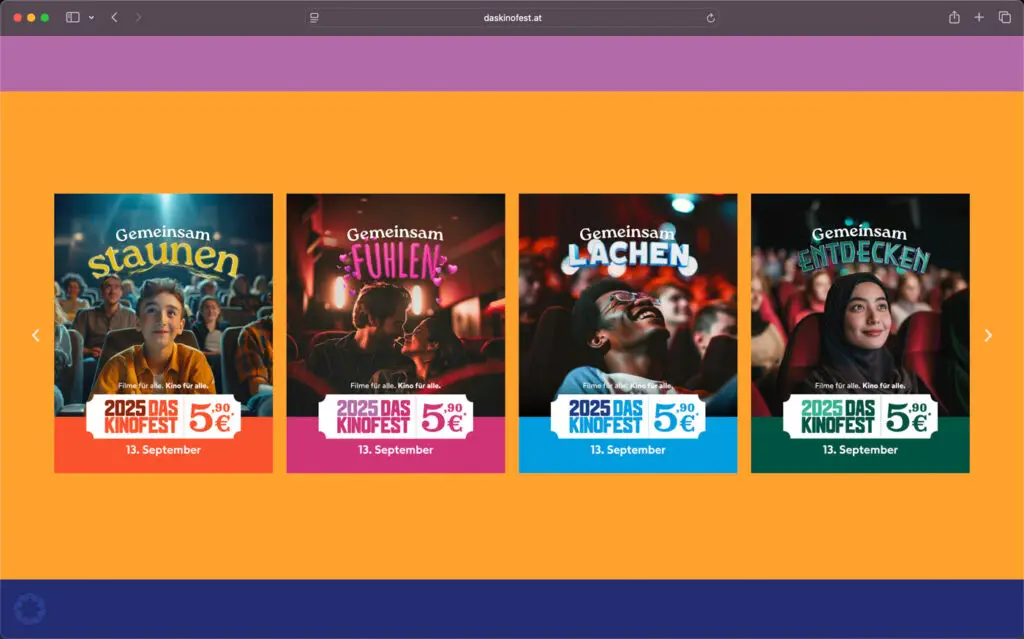The height and width of the screenshot is (639, 1024).
Task: Navigate back with the left browser arrow
Action: tap(113, 16)
